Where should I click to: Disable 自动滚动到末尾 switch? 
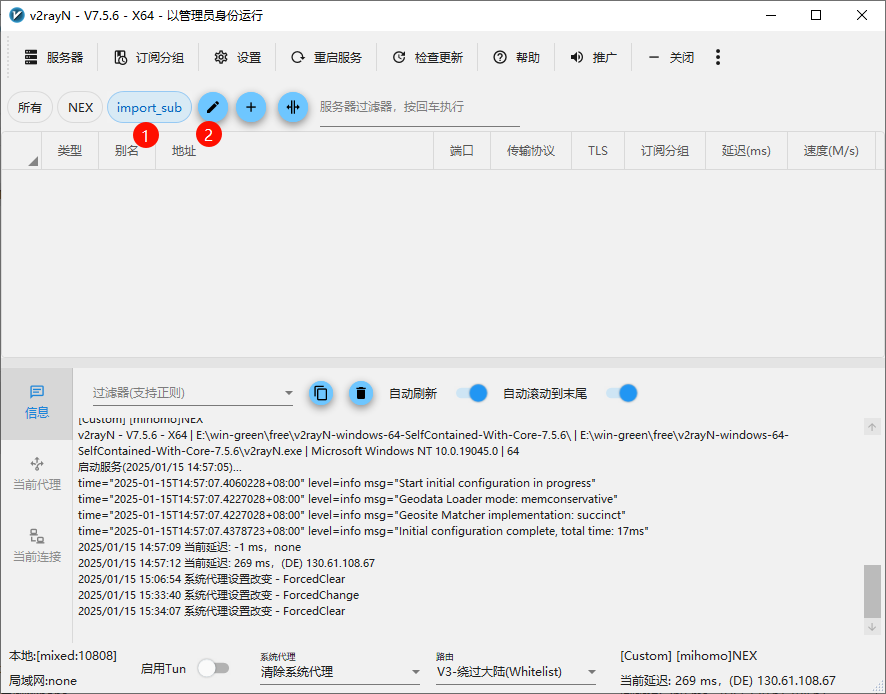click(622, 393)
